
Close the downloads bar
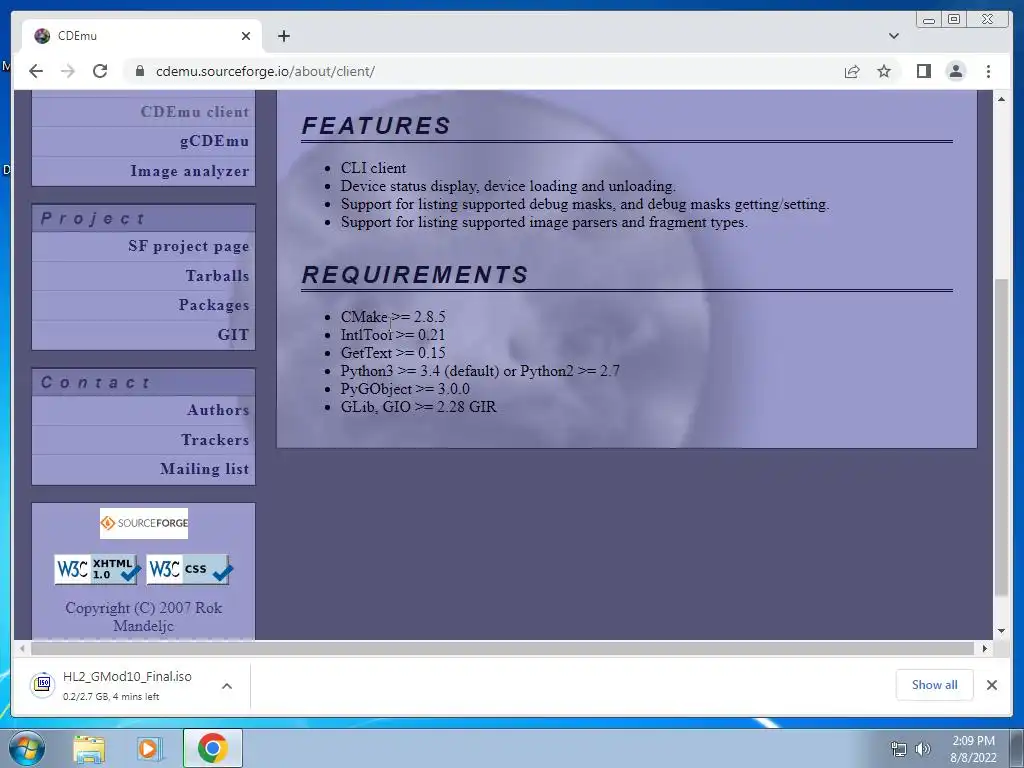click(x=991, y=685)
